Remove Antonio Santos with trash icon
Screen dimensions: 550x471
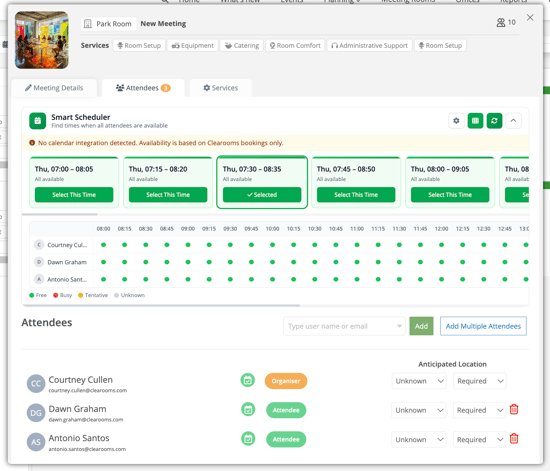(x=514, y=439)
